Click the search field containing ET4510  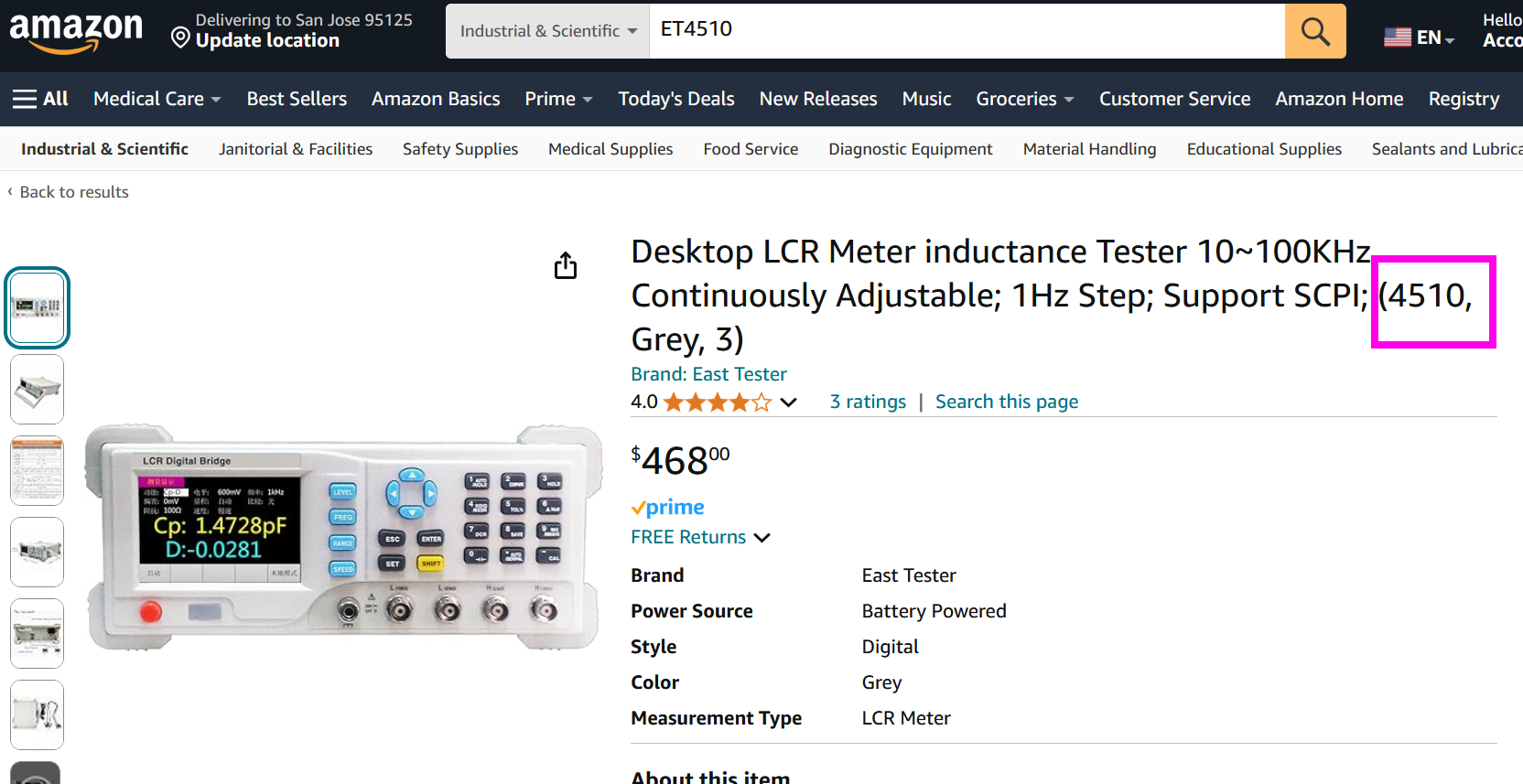click(967, 31)
